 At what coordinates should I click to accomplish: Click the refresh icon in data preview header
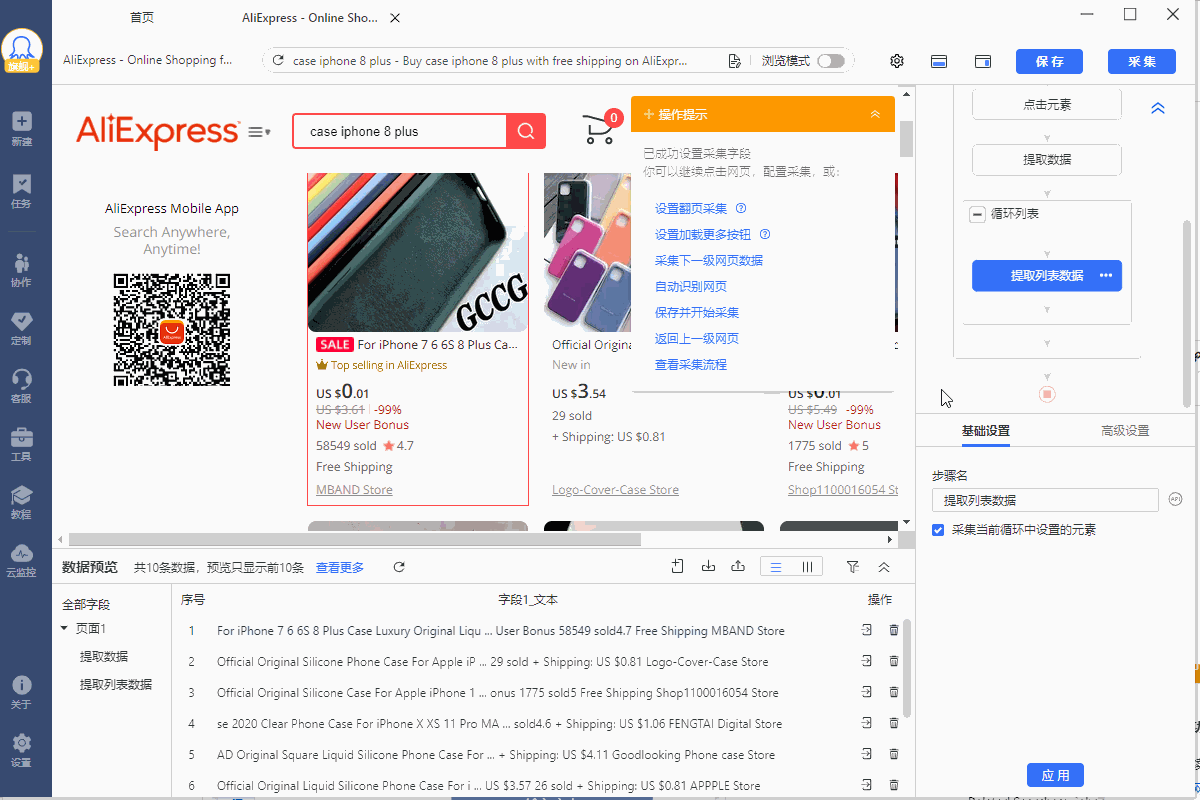[x=399, y=567]
